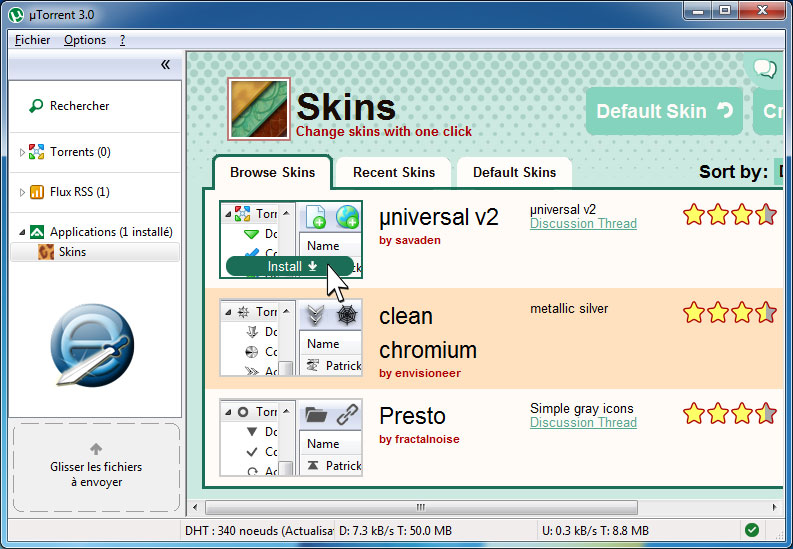Click DHT : 340 noeuds status entry
The width and height of the screenshot is (793, 549).
click(258, 530)
